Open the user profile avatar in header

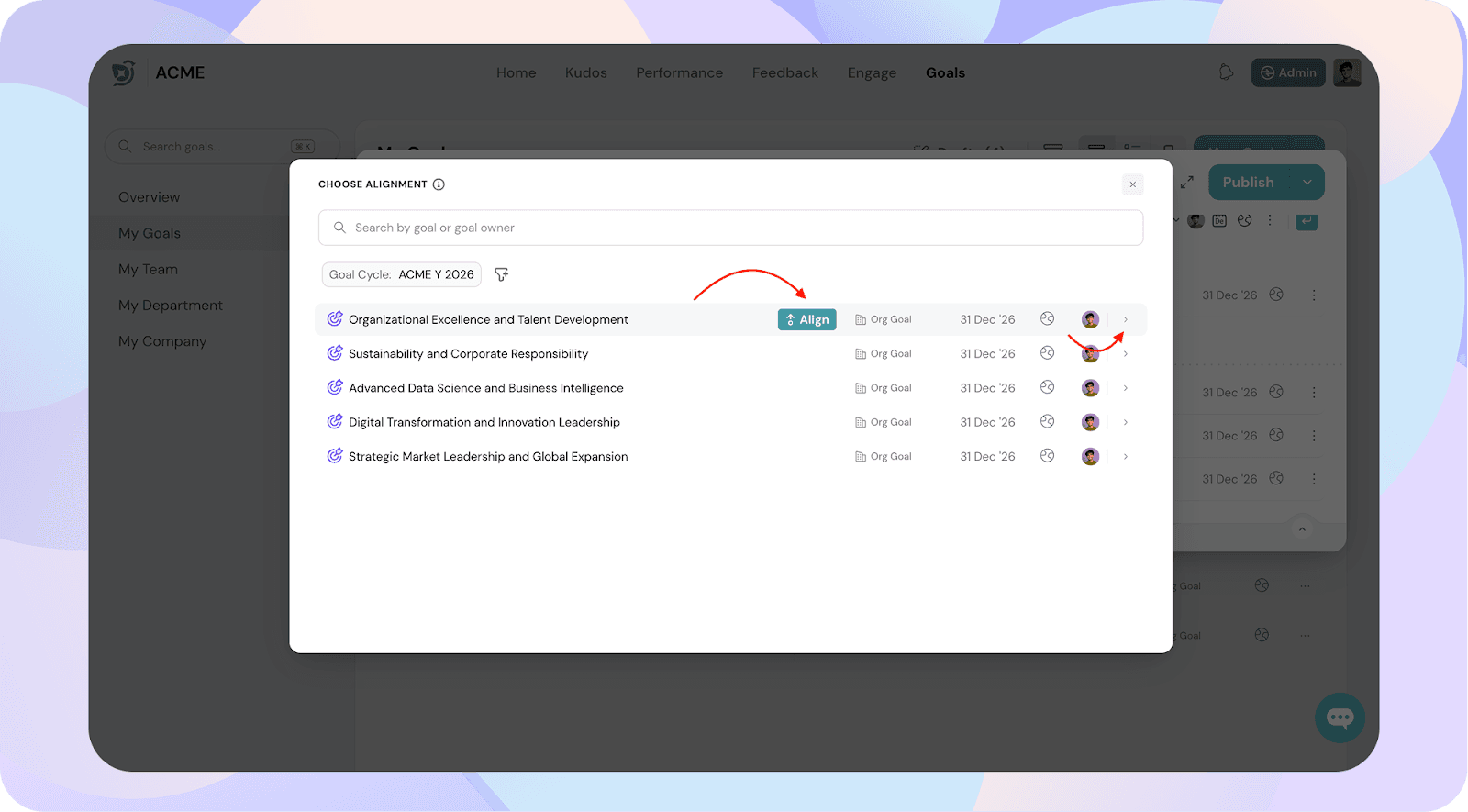tap(1347, 72)
